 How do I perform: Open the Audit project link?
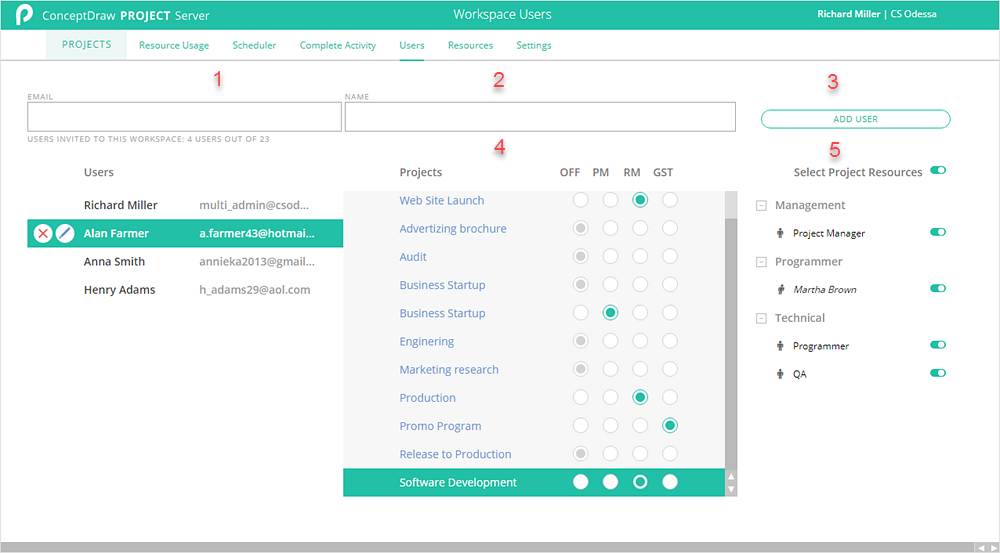pyautogui.click(x=413, y=256)
